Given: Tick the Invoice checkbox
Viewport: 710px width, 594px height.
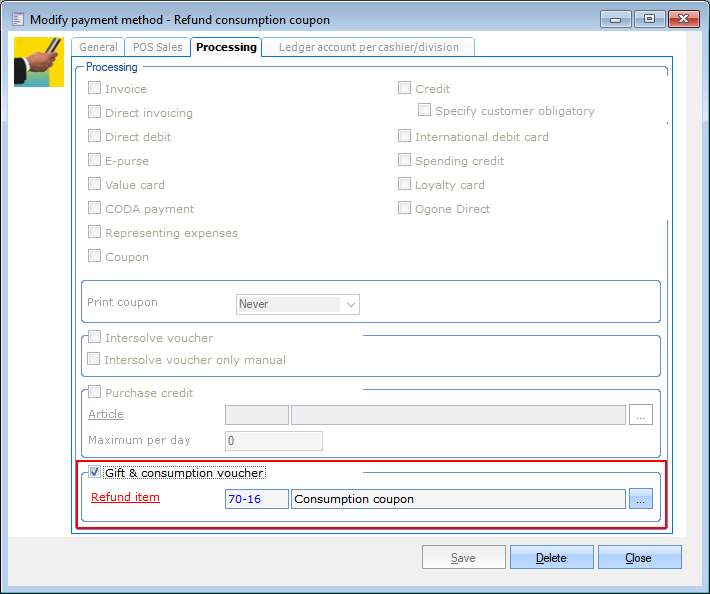Looking at the screenshot, I should [x=95, y=89].
